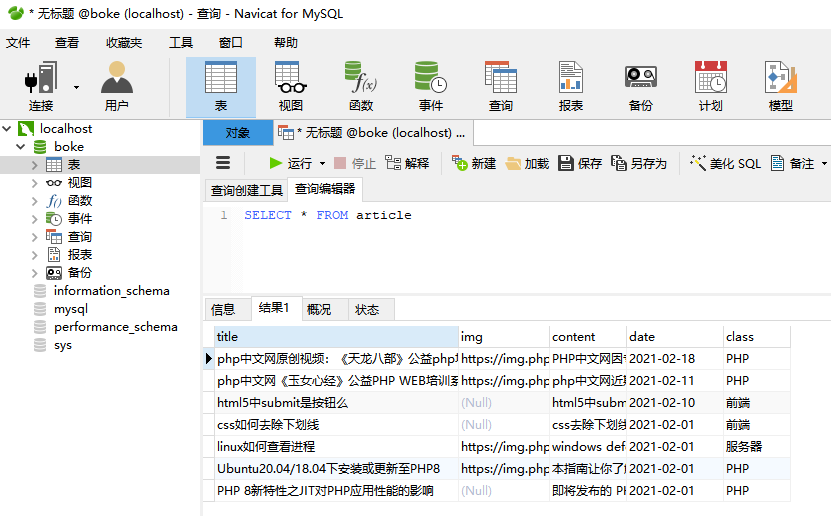Open the dropdown arrow beside 备注

[x=824, y=164]
